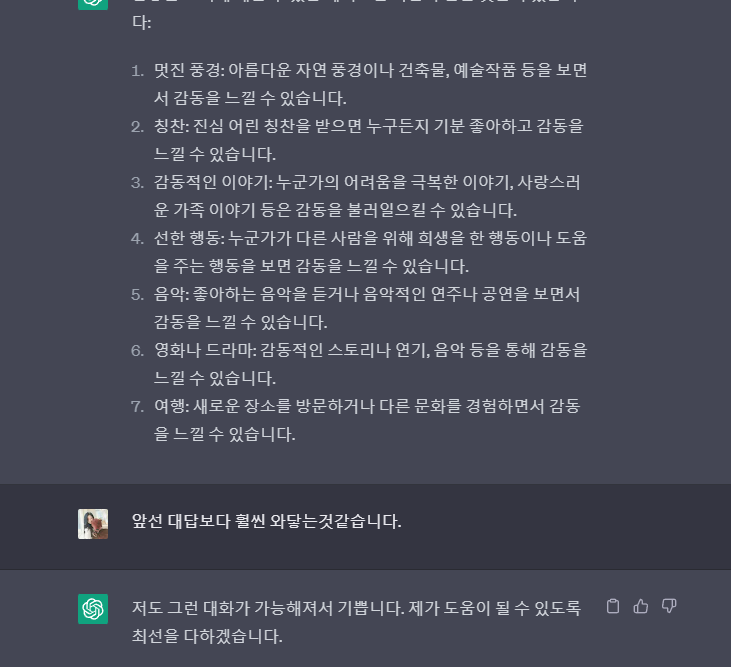Give the last response a thumbs down
The height and width of the screenshot is (667, 731).
[x=669, y=606]
